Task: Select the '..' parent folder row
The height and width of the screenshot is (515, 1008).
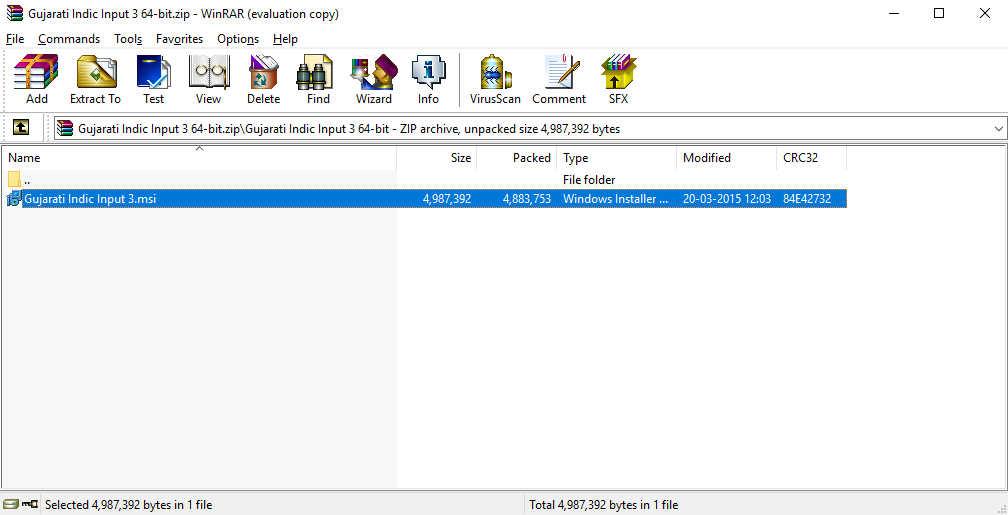Action: pyautogui.click(x=424, y=179)
